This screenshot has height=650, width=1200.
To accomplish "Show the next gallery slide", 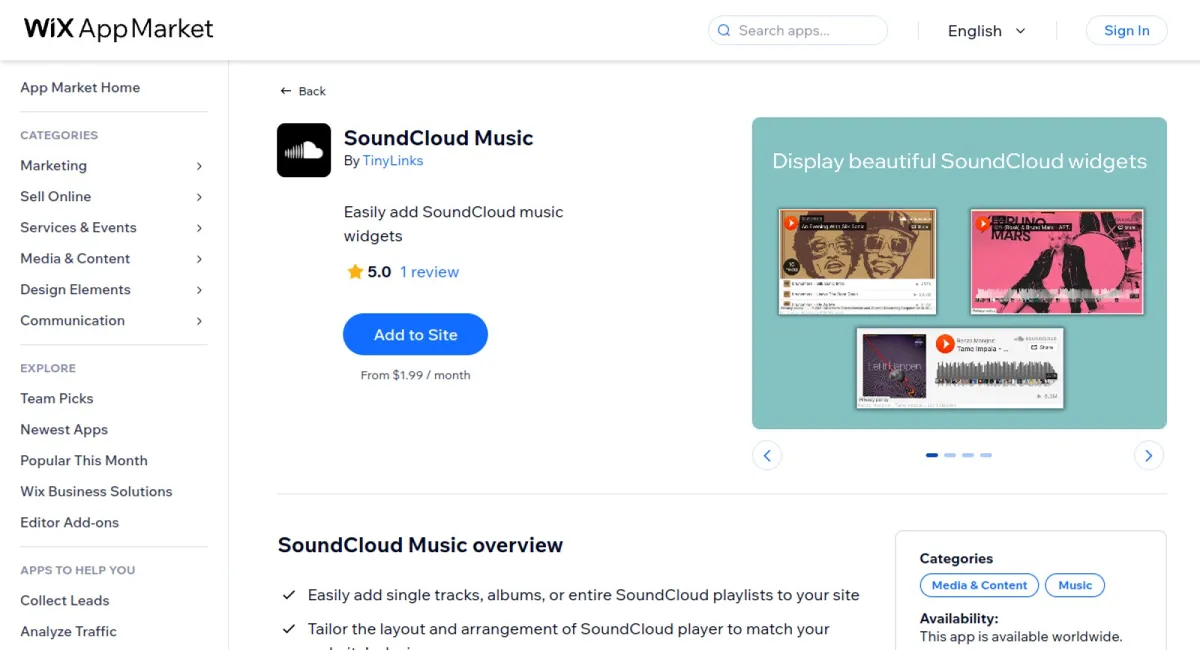I will click(x=1149, y=456).
